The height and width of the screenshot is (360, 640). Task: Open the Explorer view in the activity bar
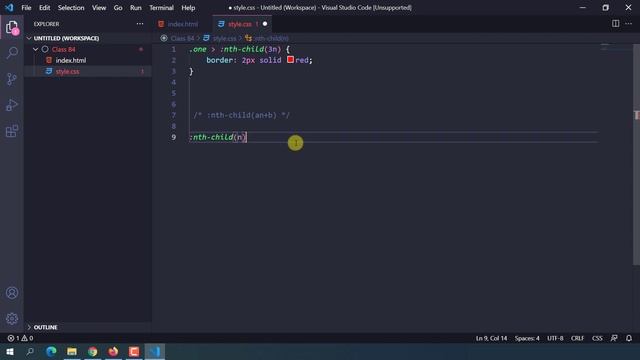12,27
